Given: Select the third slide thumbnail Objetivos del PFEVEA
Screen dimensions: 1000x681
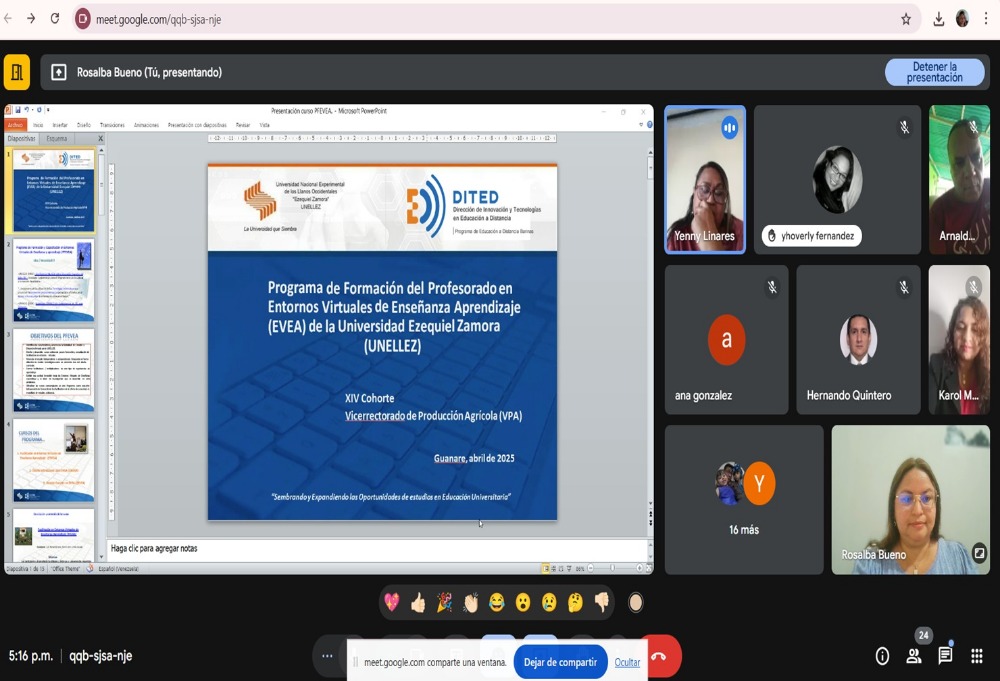Looking at the screenshot, I should 54,369.
